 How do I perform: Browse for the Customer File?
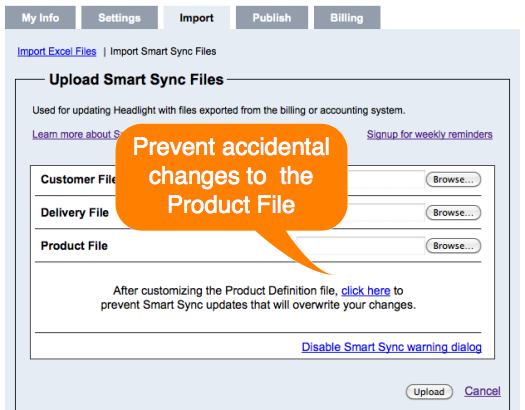pos(453,179)
